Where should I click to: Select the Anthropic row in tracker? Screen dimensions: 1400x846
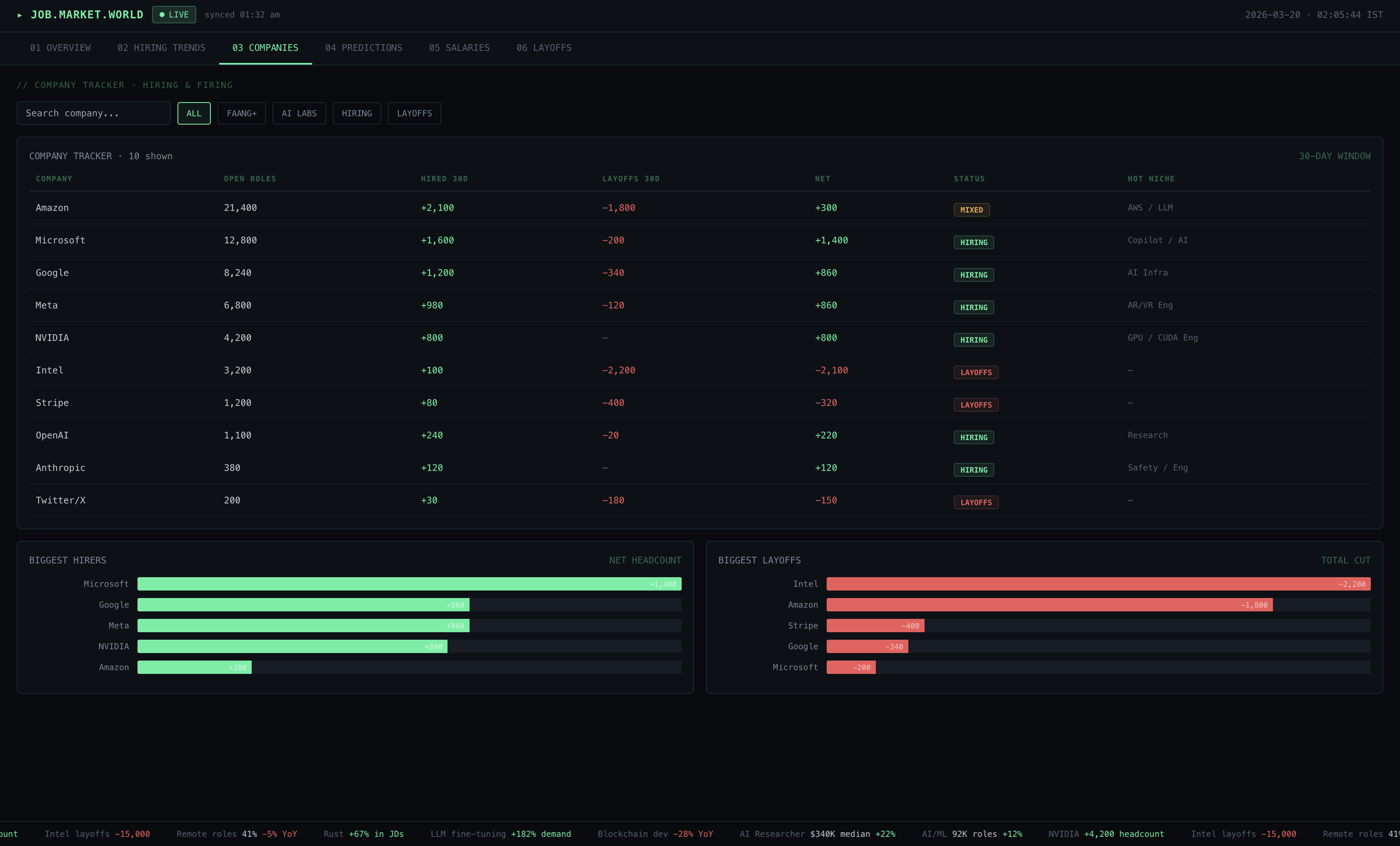60,468
